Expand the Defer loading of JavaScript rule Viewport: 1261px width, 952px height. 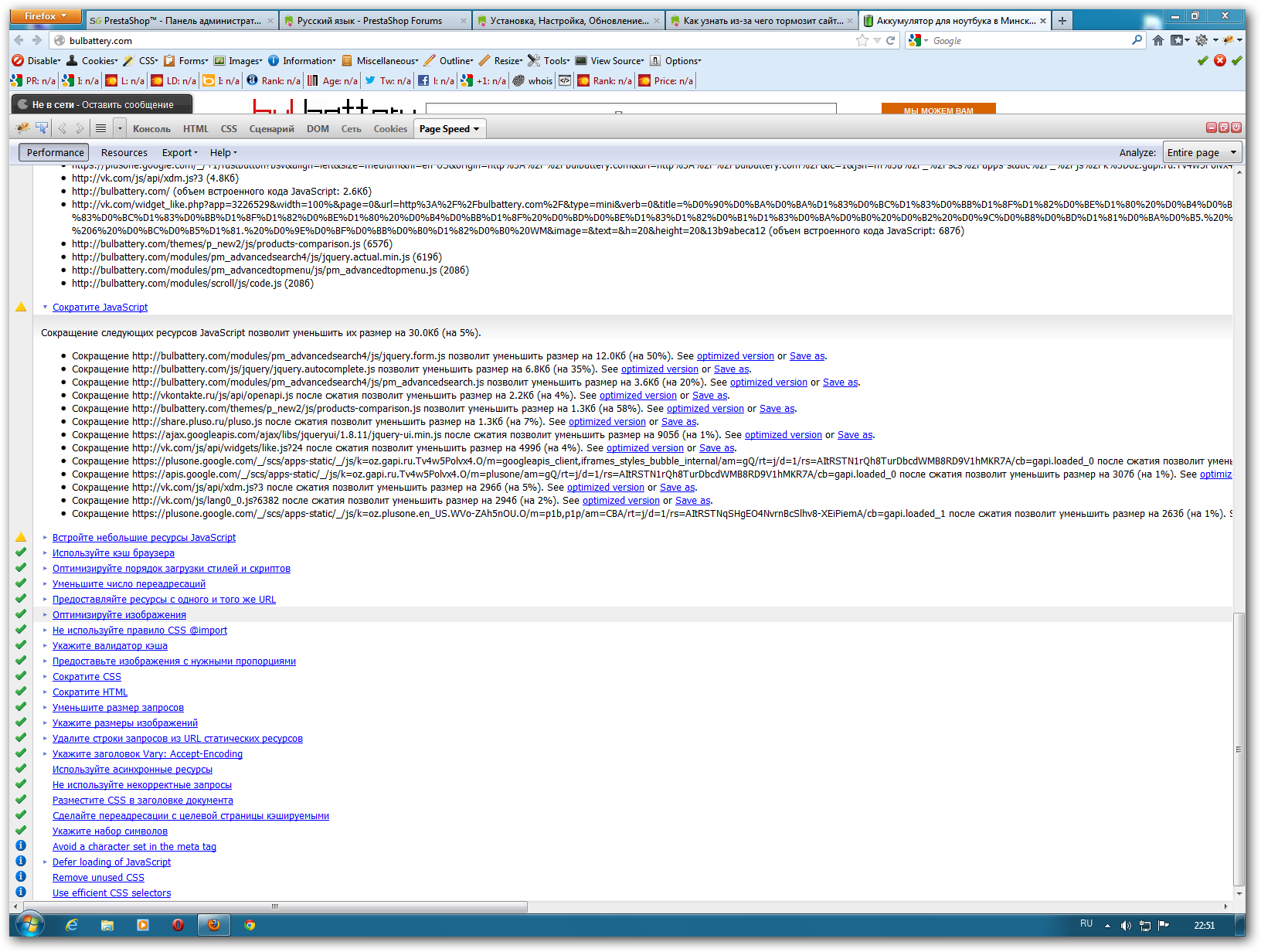point(46,862)
